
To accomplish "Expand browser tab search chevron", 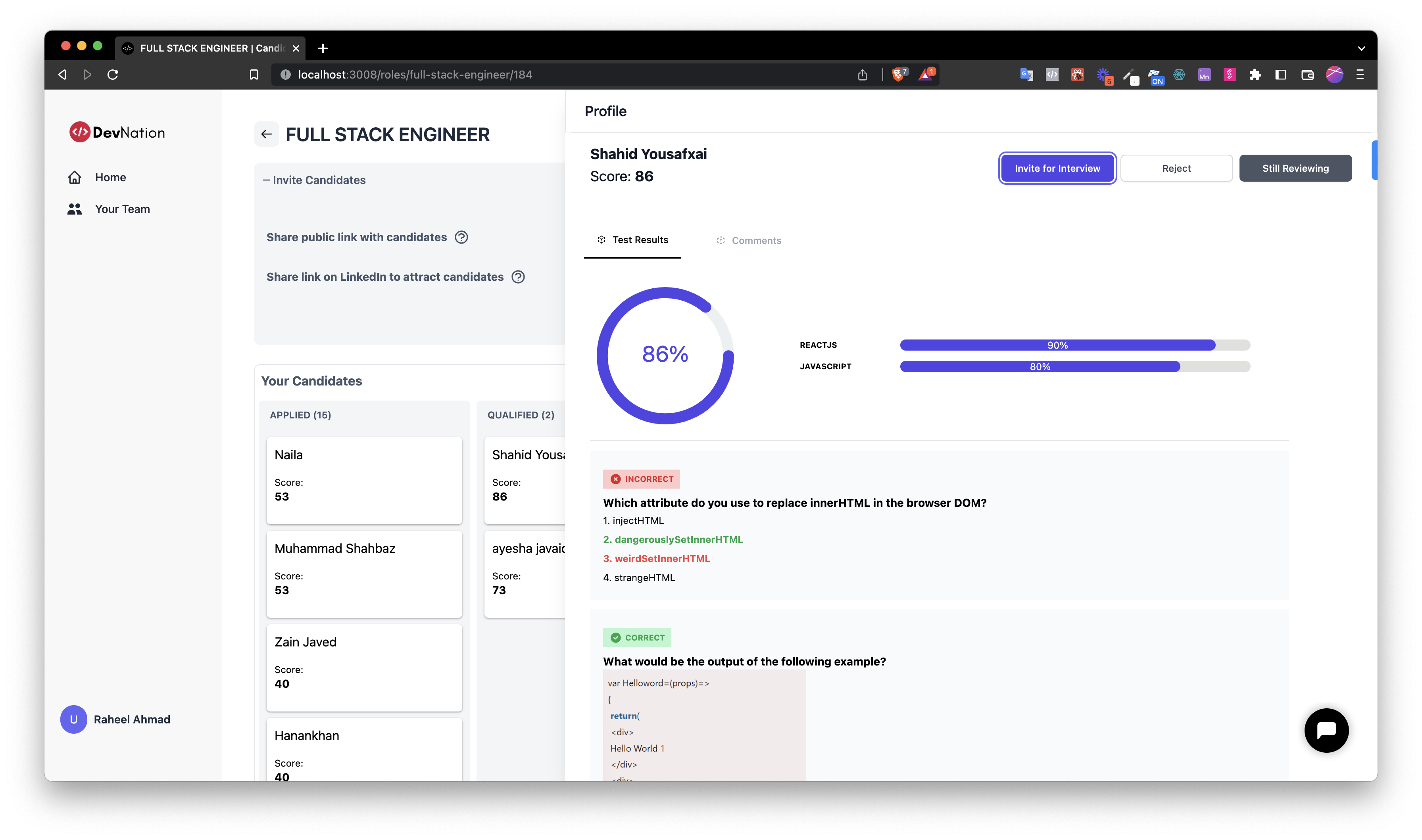I will click(x=1361, y=48).
